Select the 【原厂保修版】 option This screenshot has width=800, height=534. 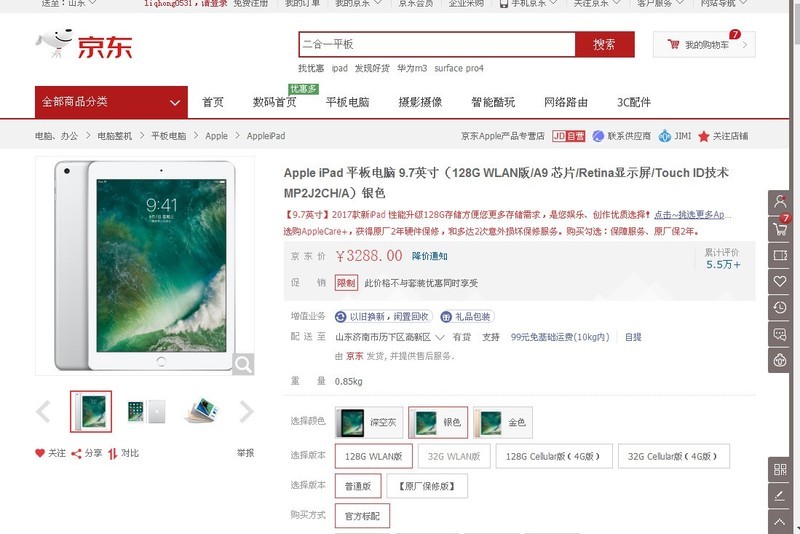click(427, 486)
